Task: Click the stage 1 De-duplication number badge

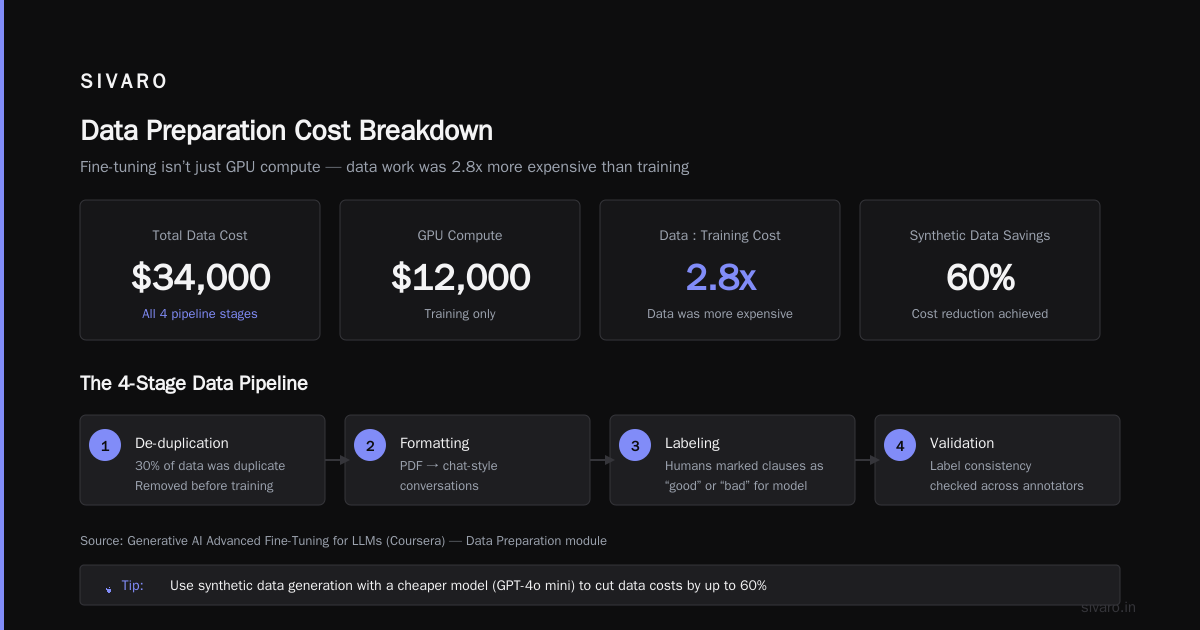Action: click(x=105, y=446)
